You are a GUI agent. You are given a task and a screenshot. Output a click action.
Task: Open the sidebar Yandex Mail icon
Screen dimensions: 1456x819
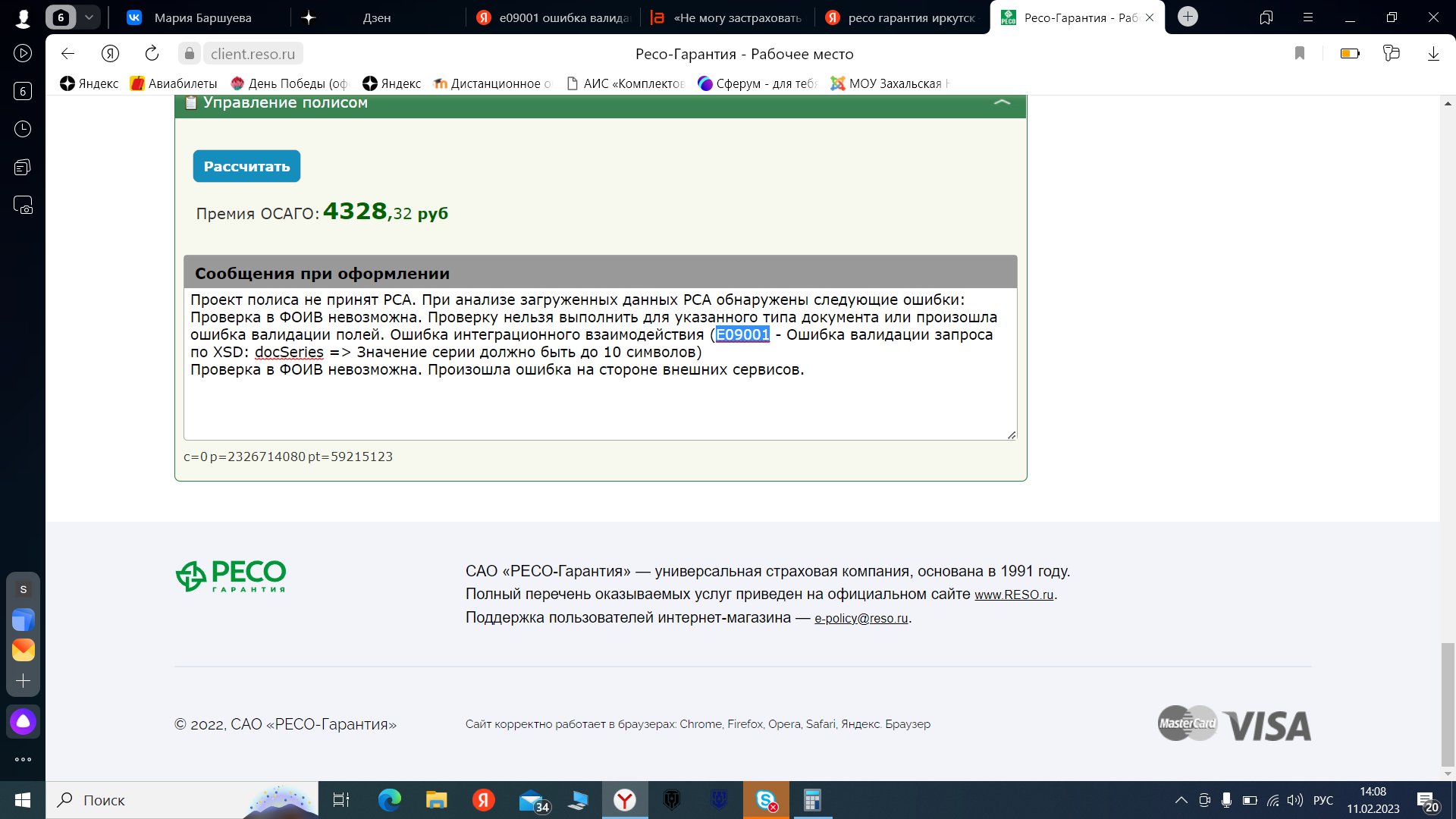coord(23,650)
